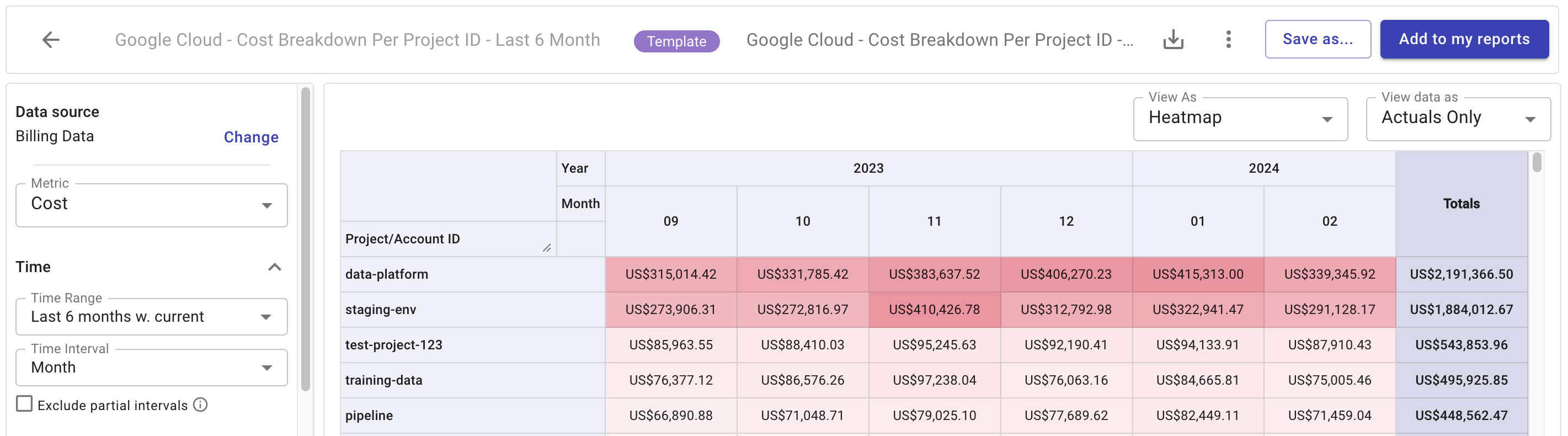This screenshot has height=436, width=1568.
Task: Click total US$543,853.96
Action: coord(1462,344)
